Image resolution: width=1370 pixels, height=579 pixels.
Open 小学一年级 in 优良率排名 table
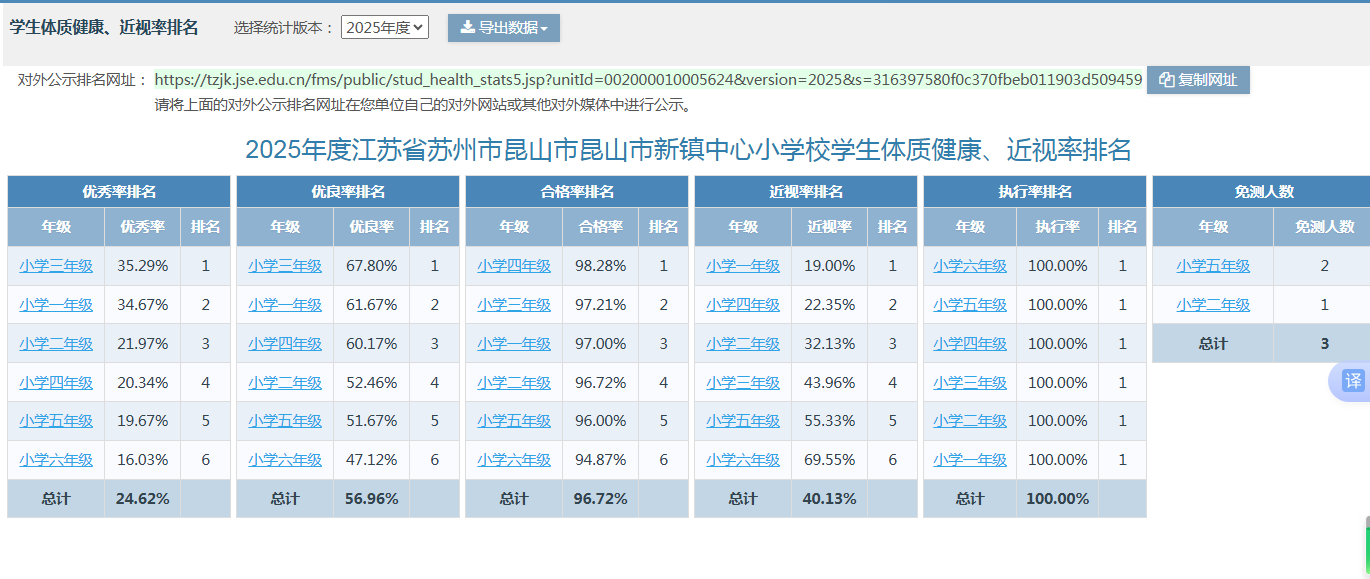(x=285, y=305)
